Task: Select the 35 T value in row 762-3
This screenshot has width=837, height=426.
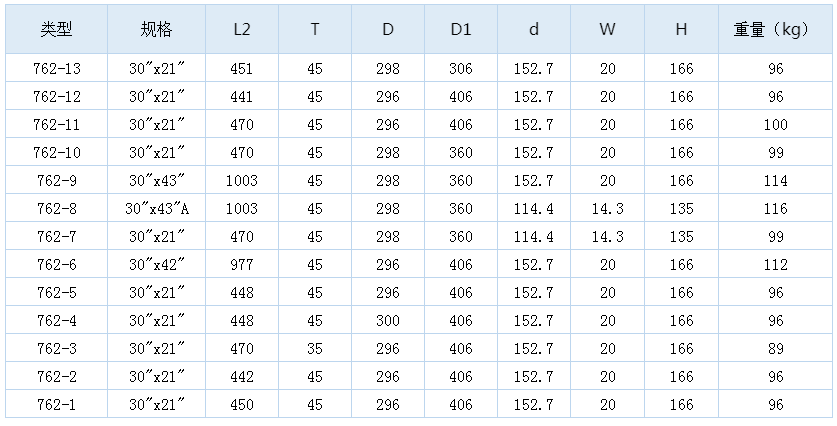Action: coord(315,349)
